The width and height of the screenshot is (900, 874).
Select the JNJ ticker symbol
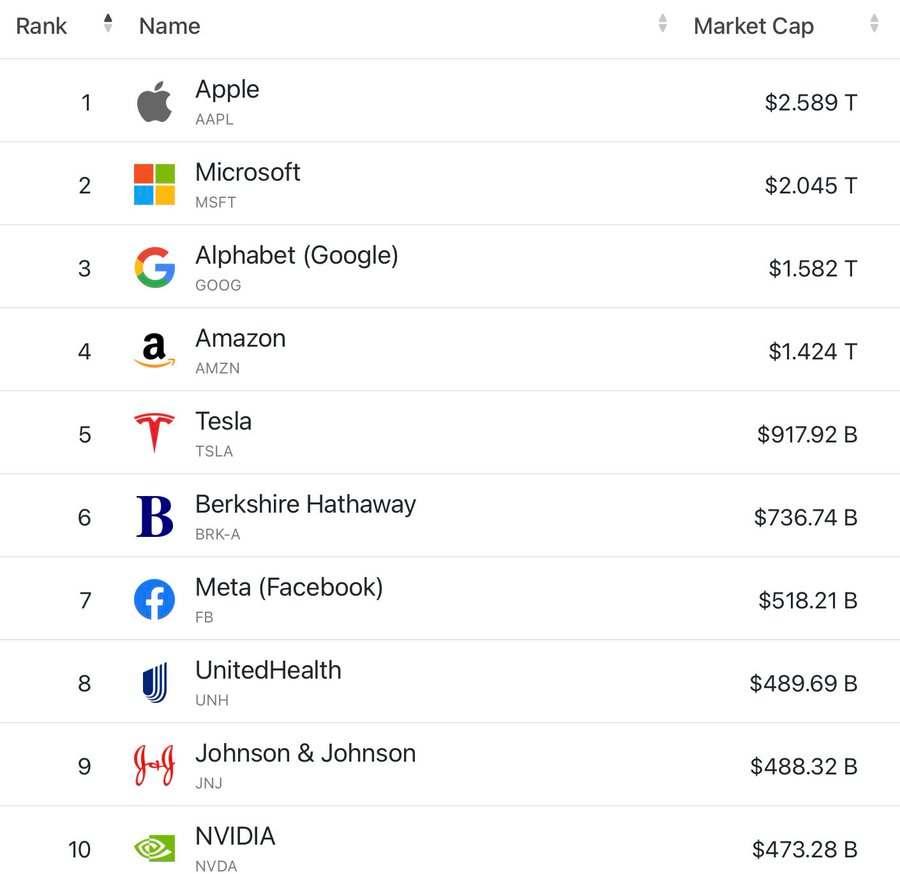(x=209, y=783)
